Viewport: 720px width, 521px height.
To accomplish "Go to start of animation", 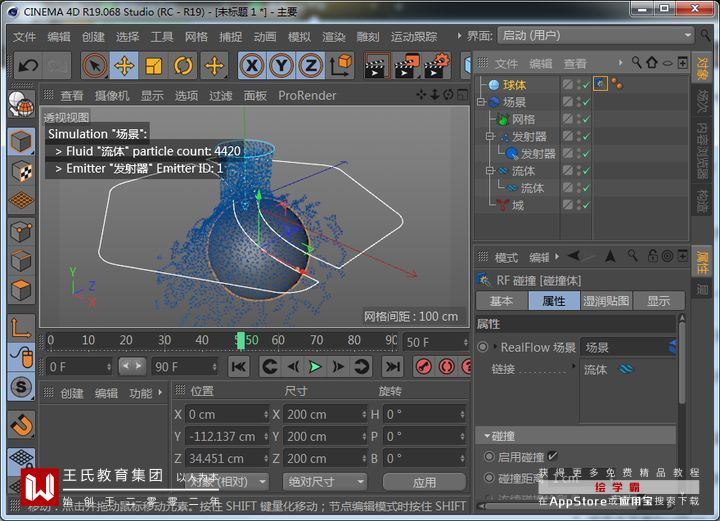I will (x=239, y=367).
